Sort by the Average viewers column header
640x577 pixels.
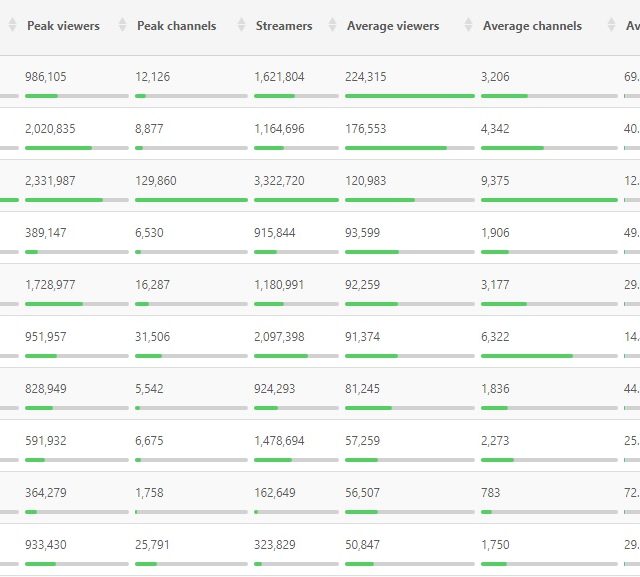(392, 26)
